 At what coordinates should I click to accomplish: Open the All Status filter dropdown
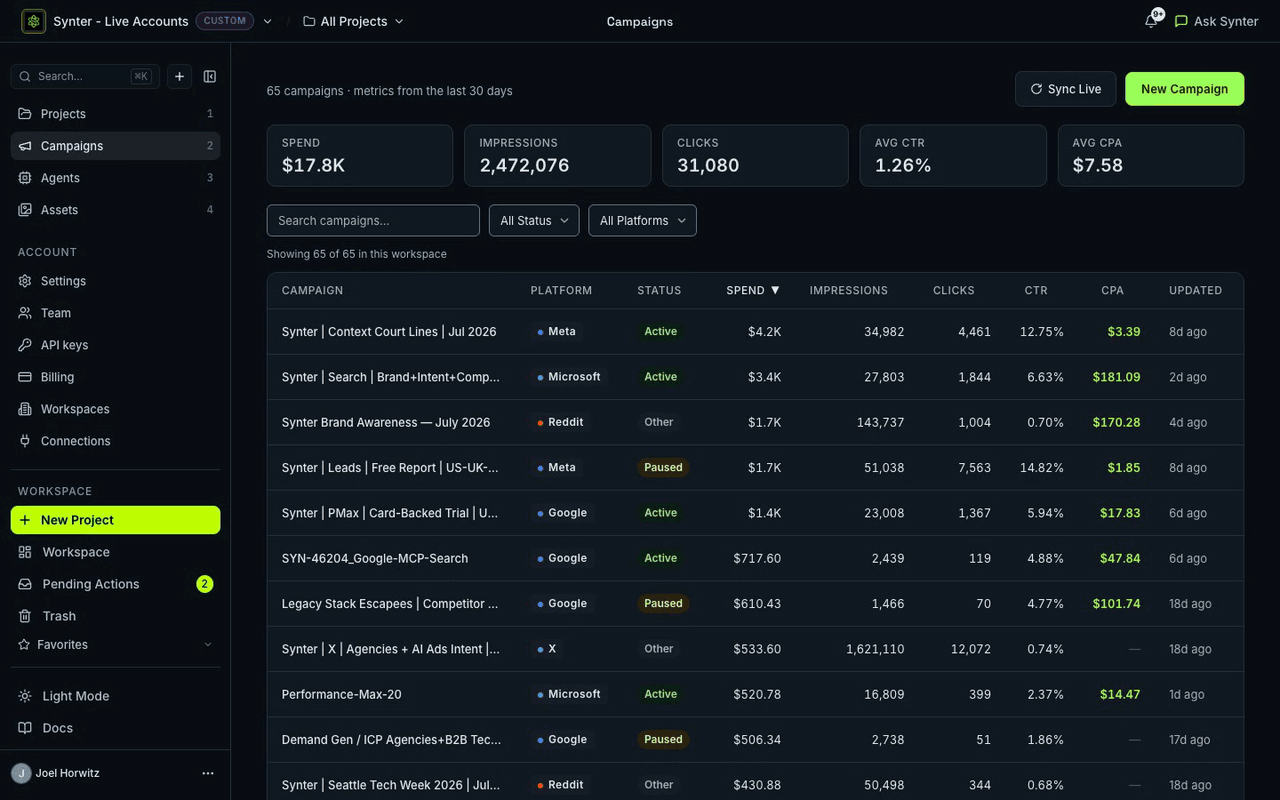pyautogui.click(x=534, y=220)
